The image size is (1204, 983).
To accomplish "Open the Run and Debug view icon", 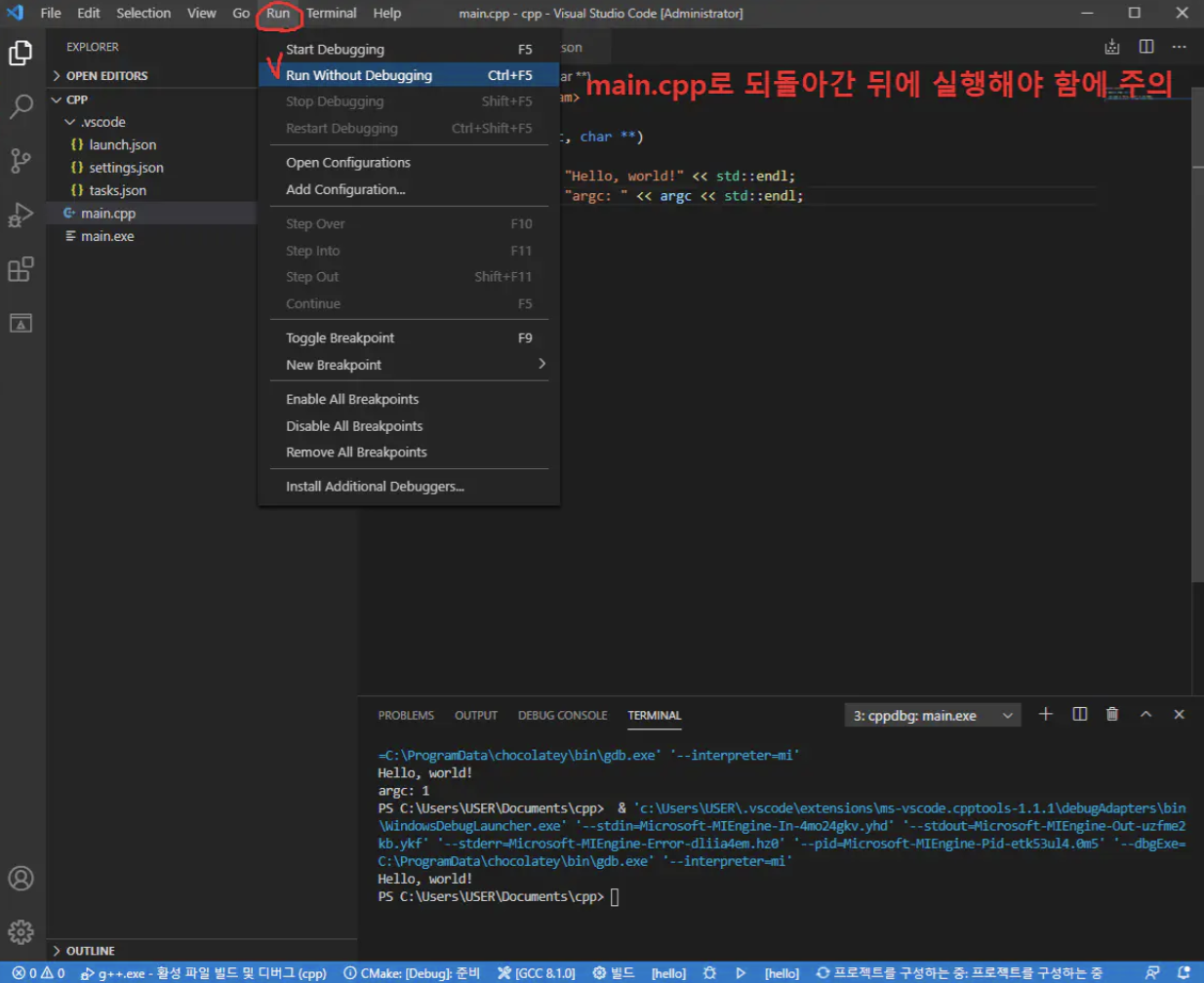I will click(20, 215).
